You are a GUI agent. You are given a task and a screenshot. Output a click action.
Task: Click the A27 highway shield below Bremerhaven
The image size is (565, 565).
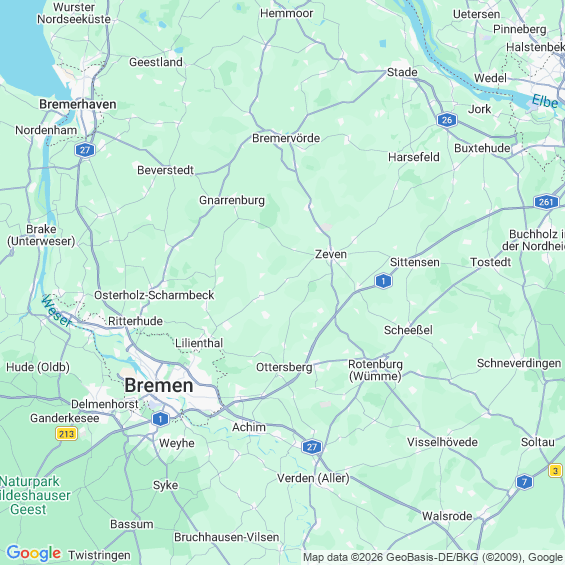(85, 150)
